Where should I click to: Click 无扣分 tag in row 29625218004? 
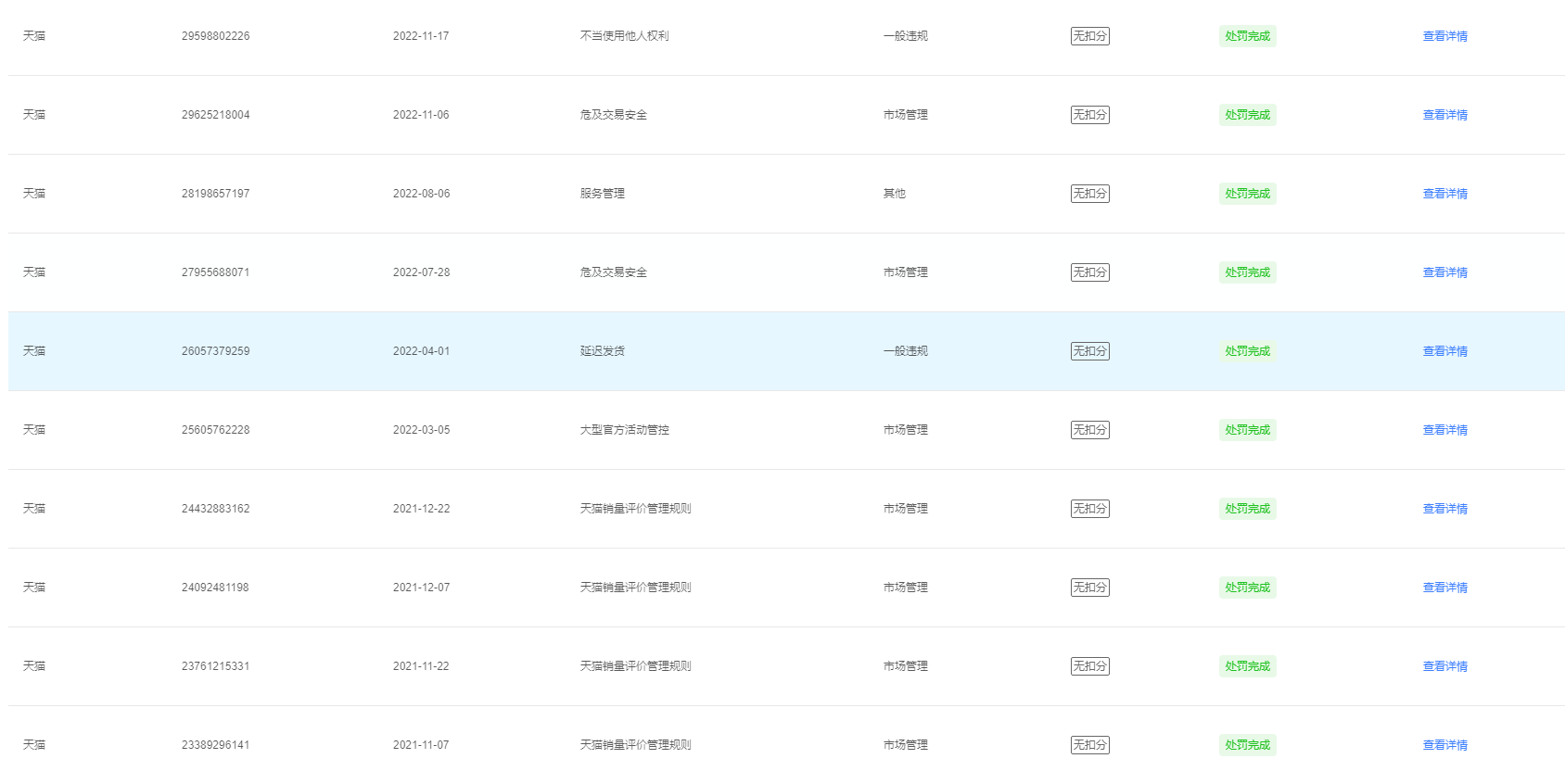pos(1089,115)
